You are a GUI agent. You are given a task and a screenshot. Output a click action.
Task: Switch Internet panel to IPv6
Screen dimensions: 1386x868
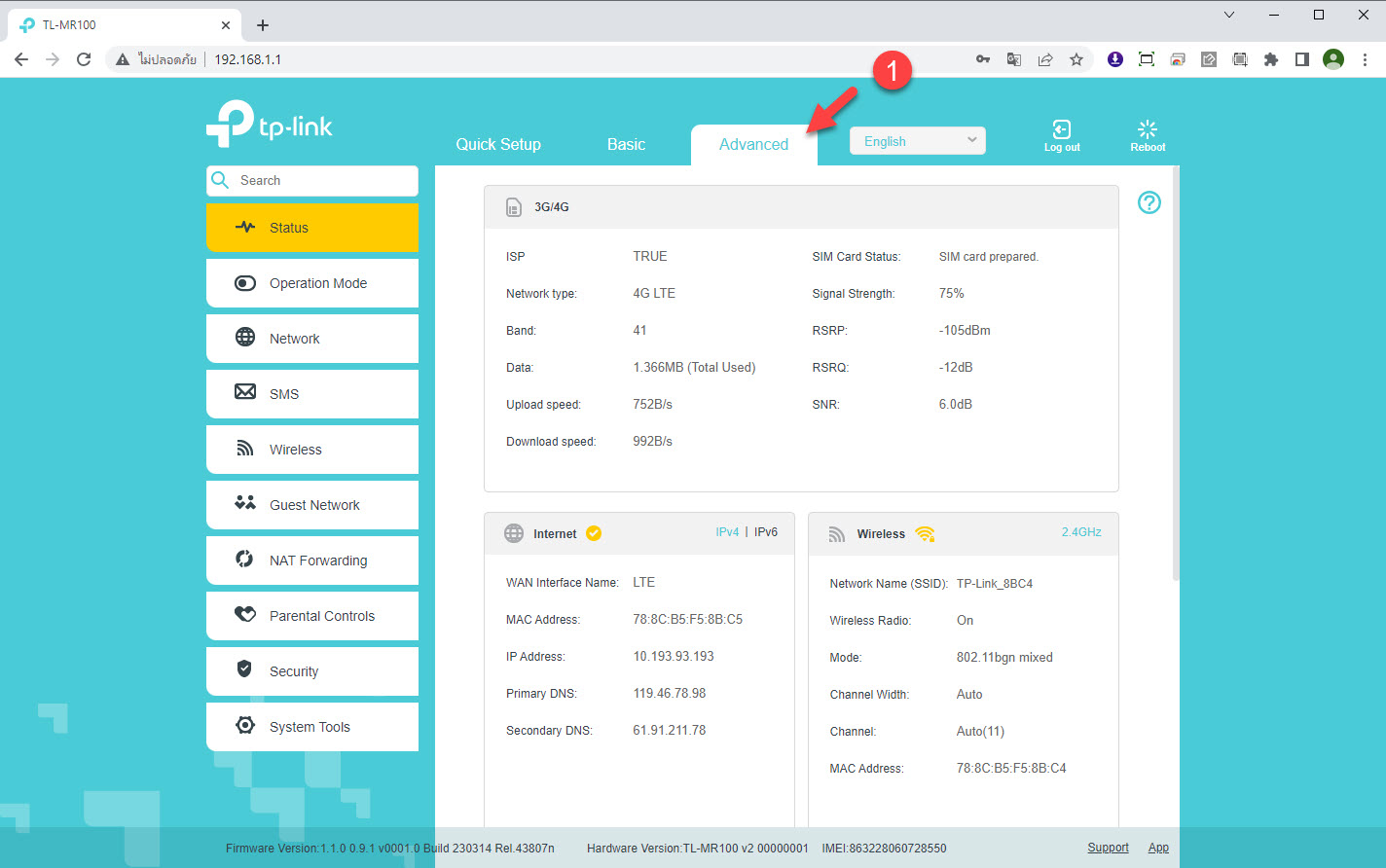(766, 532)
